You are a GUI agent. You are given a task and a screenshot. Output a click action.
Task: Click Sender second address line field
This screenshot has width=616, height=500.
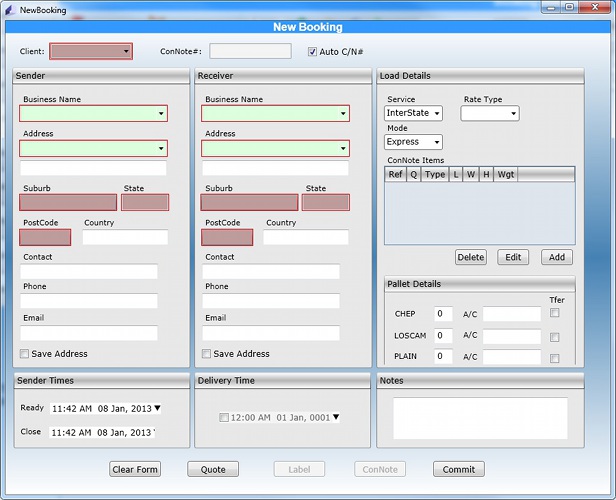tap(94, 168)
